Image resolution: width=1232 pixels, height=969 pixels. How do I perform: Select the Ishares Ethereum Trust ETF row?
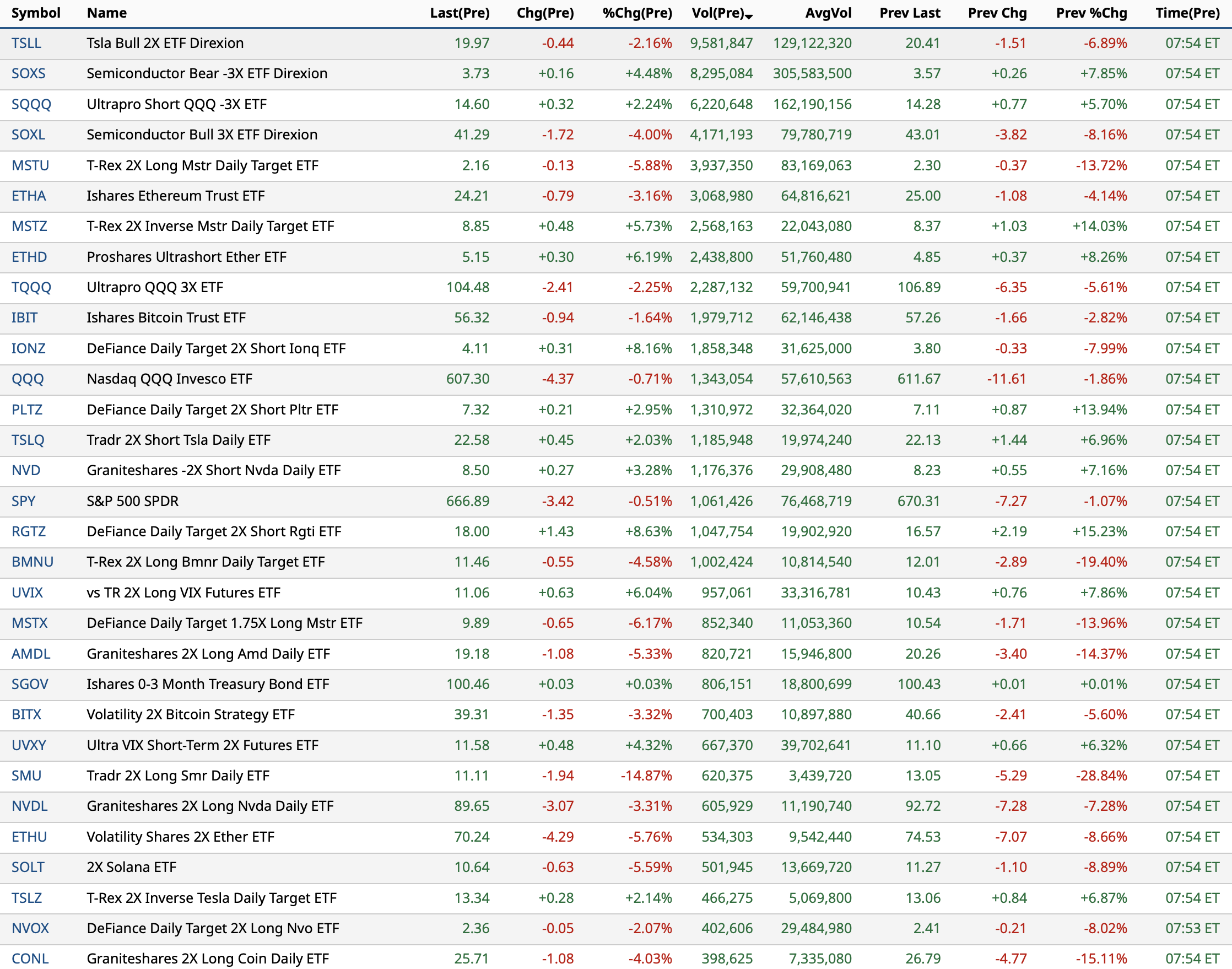tap(175, 196)
